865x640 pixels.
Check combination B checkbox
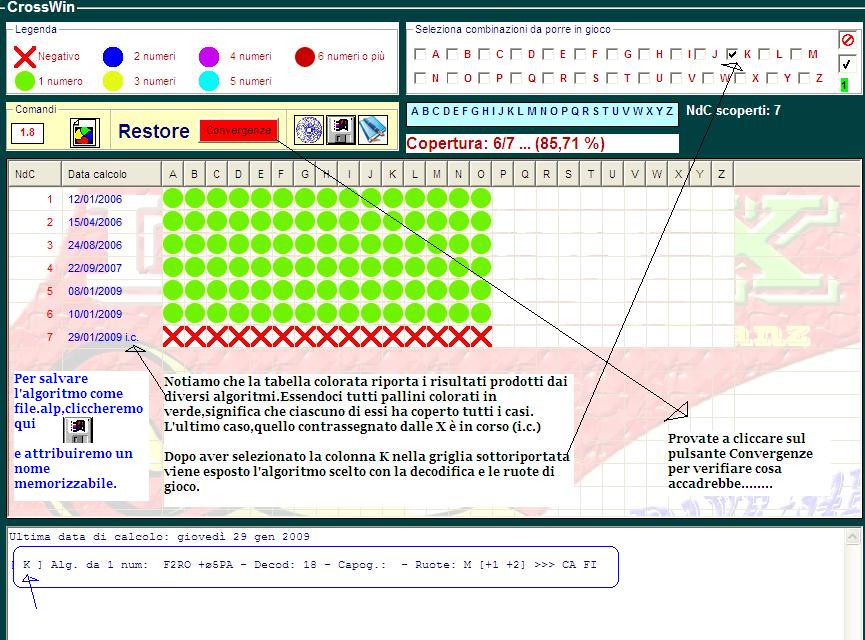point(452,54)
